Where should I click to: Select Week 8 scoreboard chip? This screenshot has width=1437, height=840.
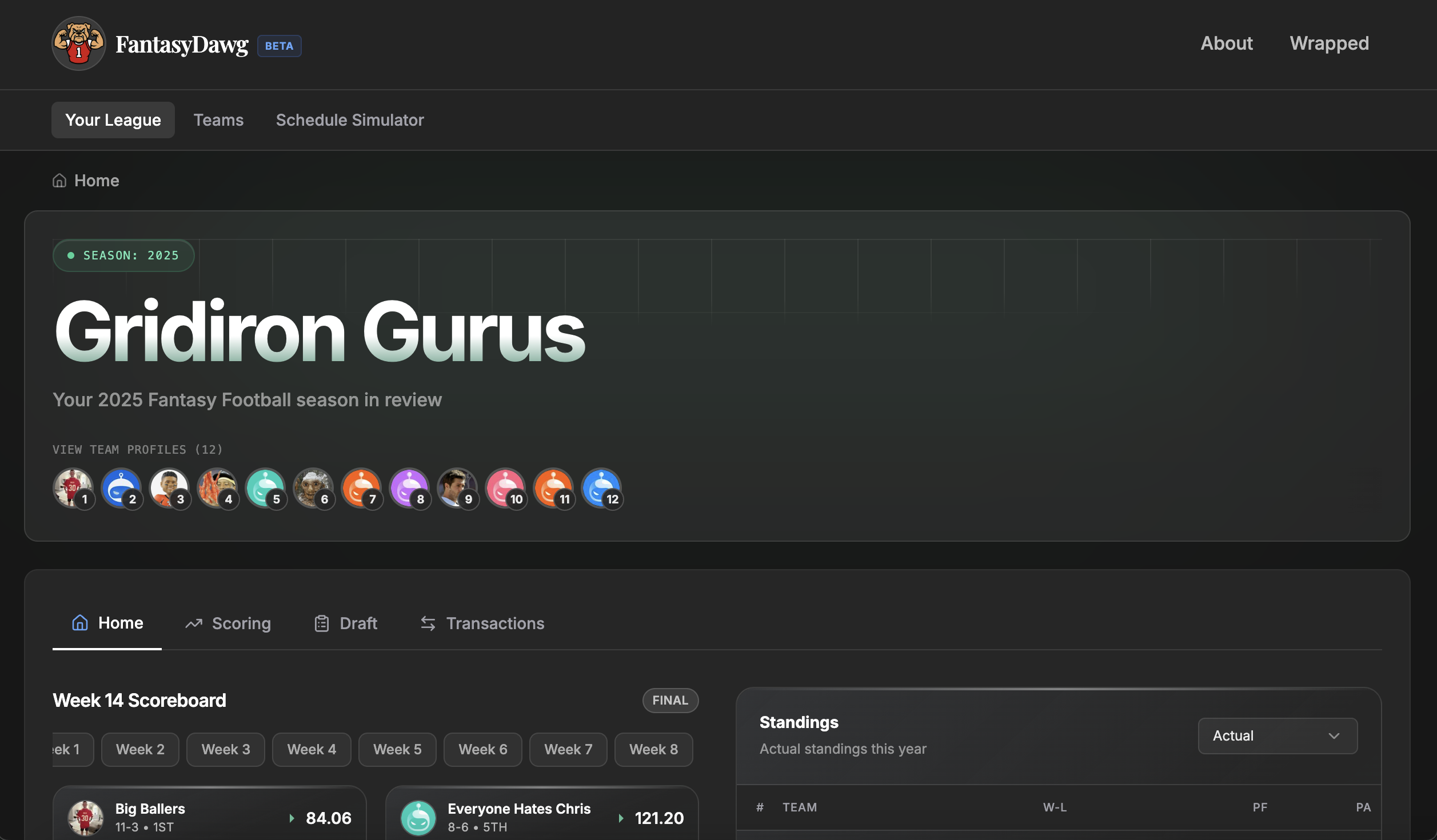[653, 749]
